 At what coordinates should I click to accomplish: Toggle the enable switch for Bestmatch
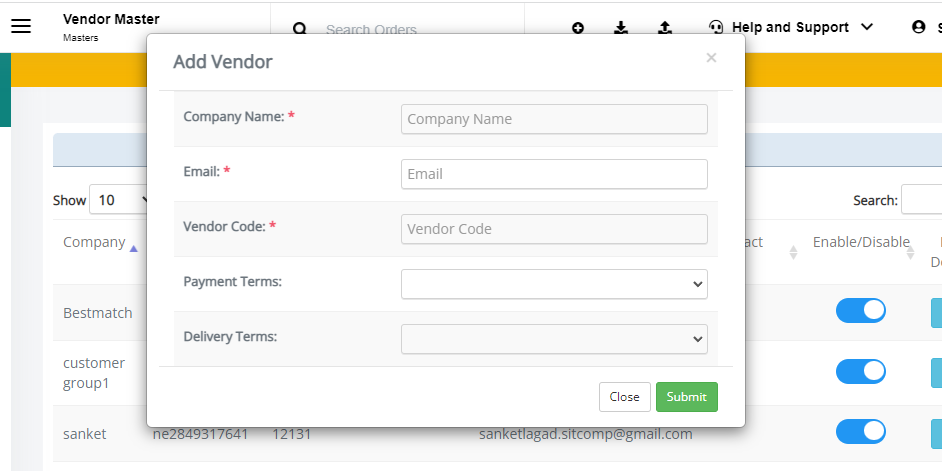tap(861, 311)
